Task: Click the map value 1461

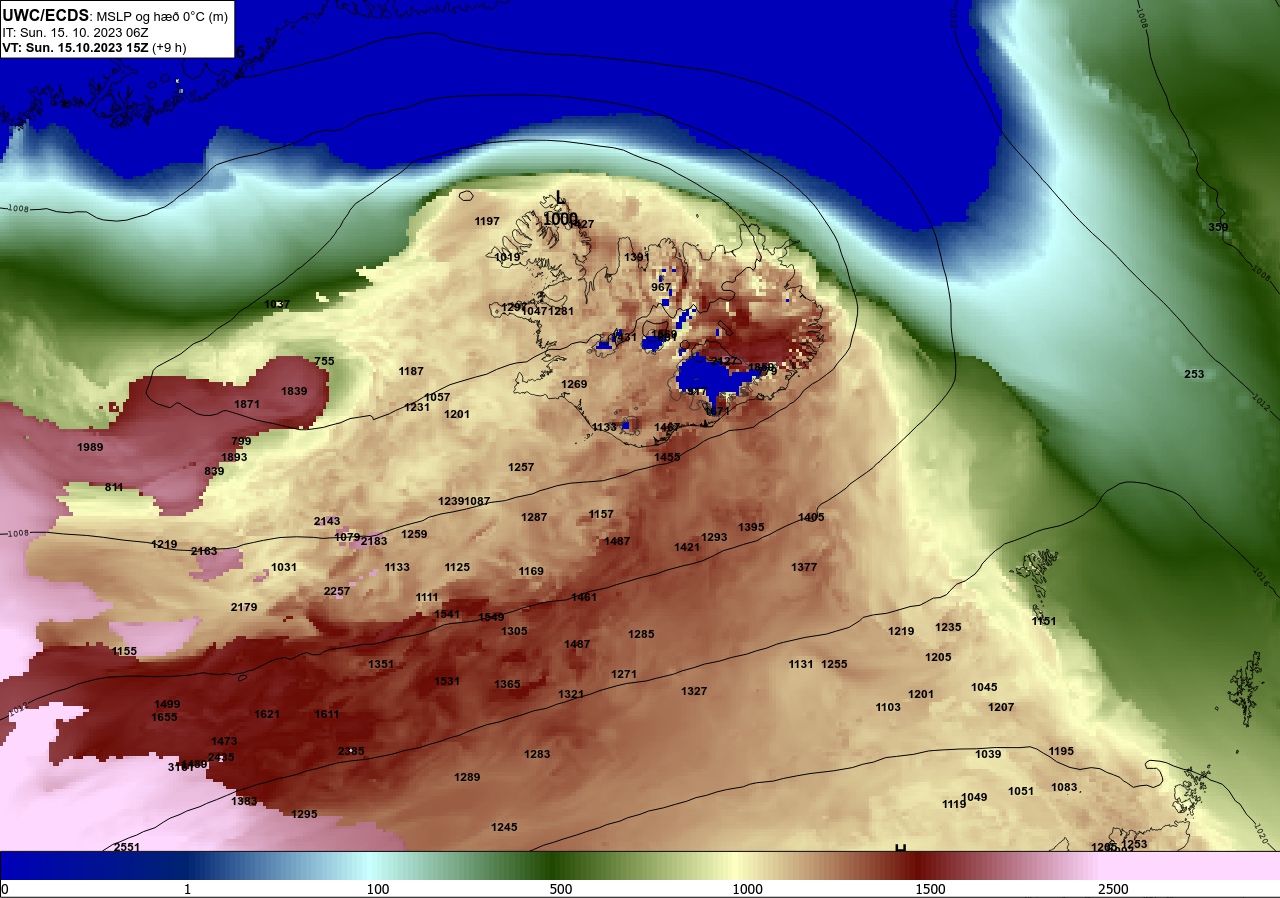Action: [x=584, y=597]
